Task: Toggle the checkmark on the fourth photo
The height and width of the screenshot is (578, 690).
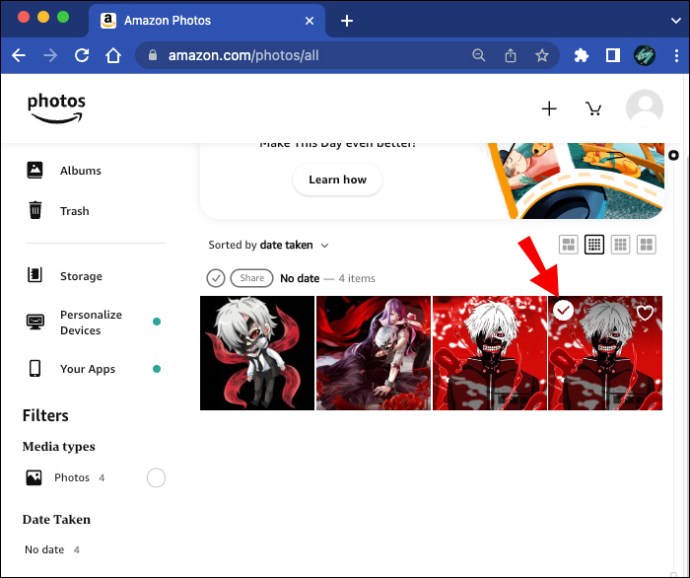Action: [563, 310]
